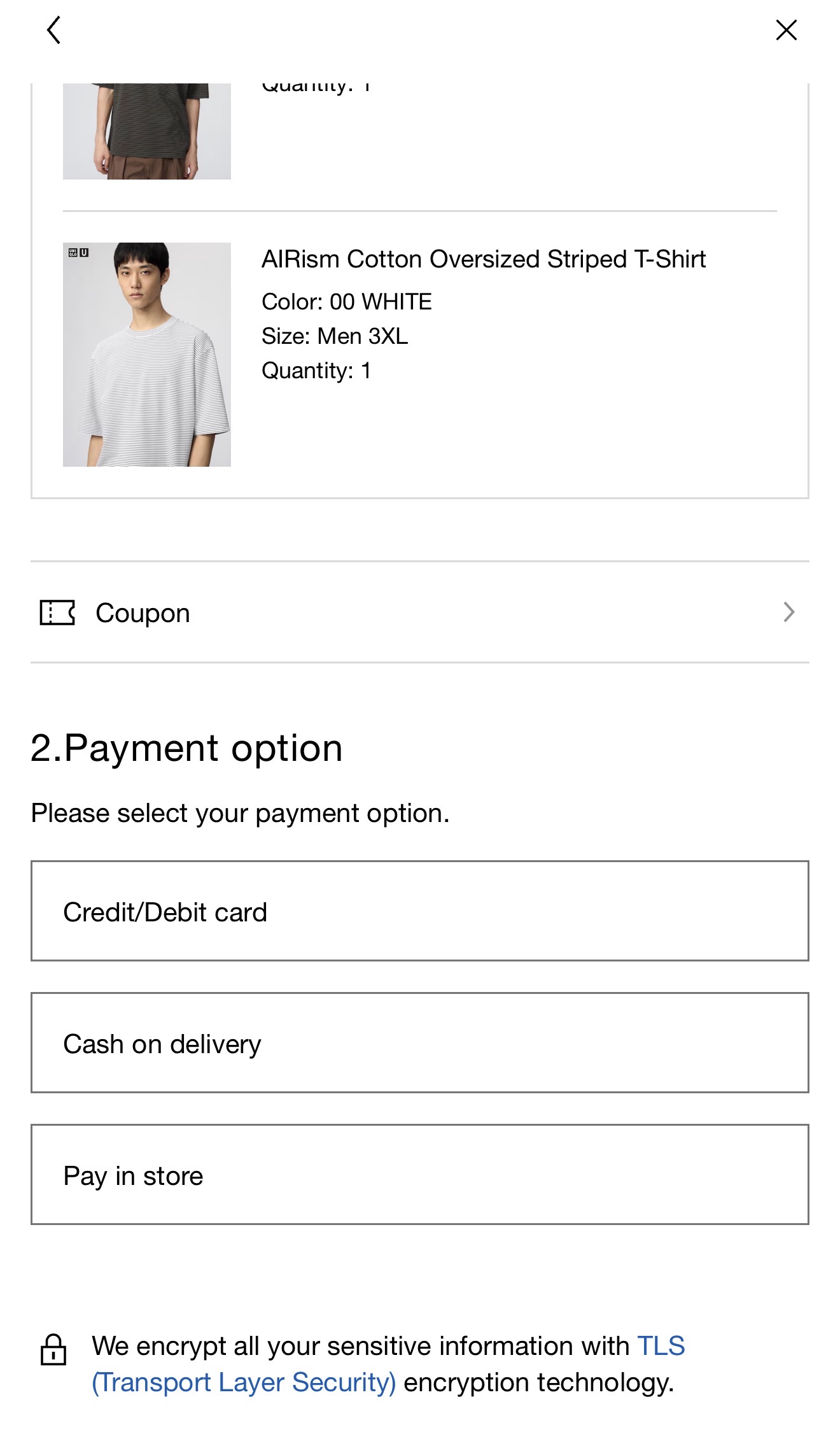
Task: Tap the Size: Men 3XL text
Action: (x=335, y=336)
